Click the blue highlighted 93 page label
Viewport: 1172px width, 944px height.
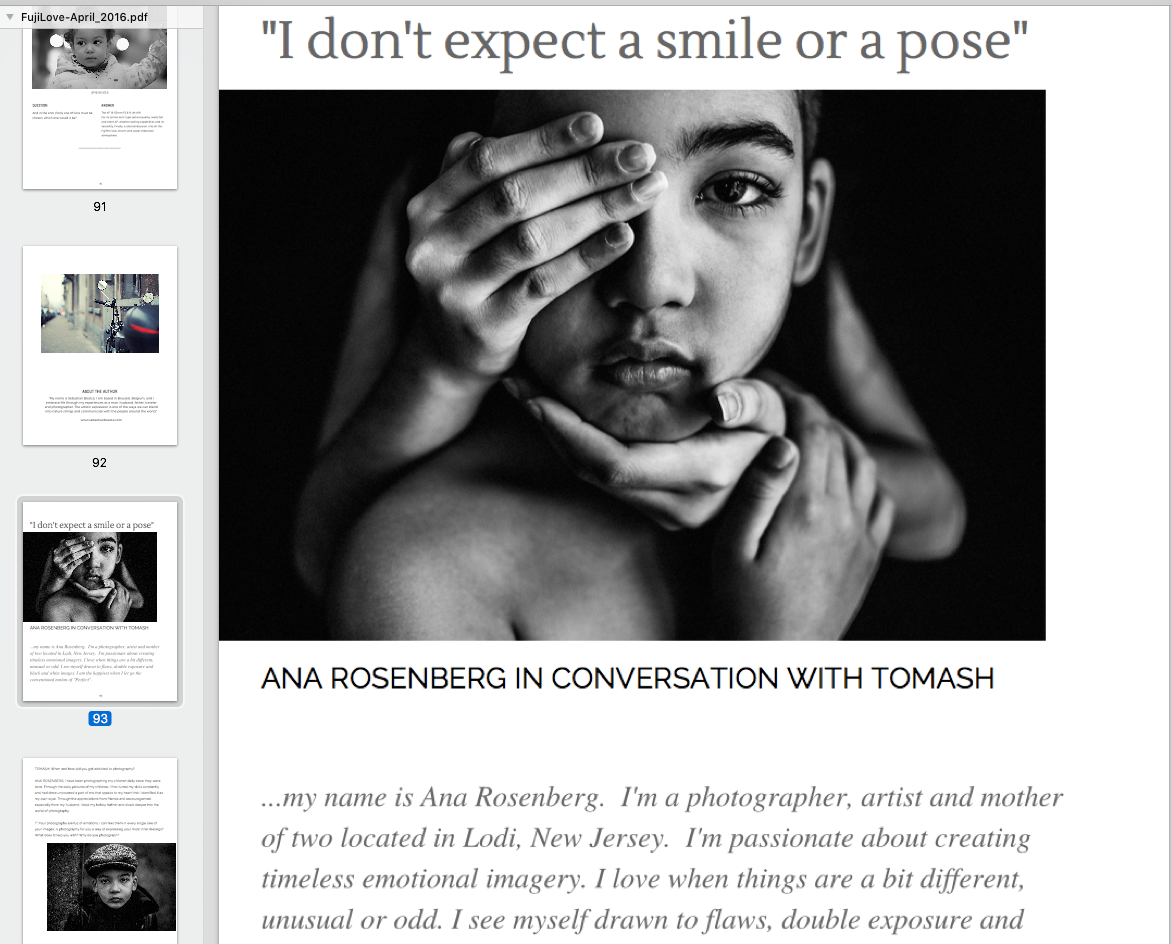click(x=99, y=718)
